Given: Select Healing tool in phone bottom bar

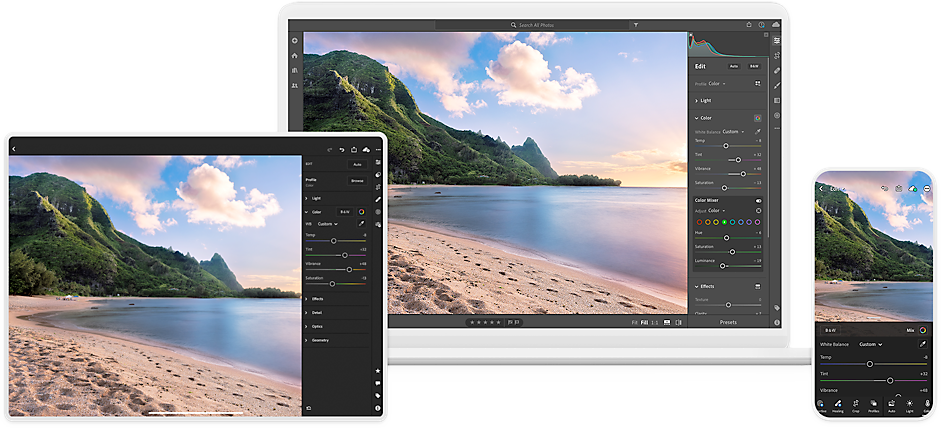Looking at the screenshot, I should point(838,405).
